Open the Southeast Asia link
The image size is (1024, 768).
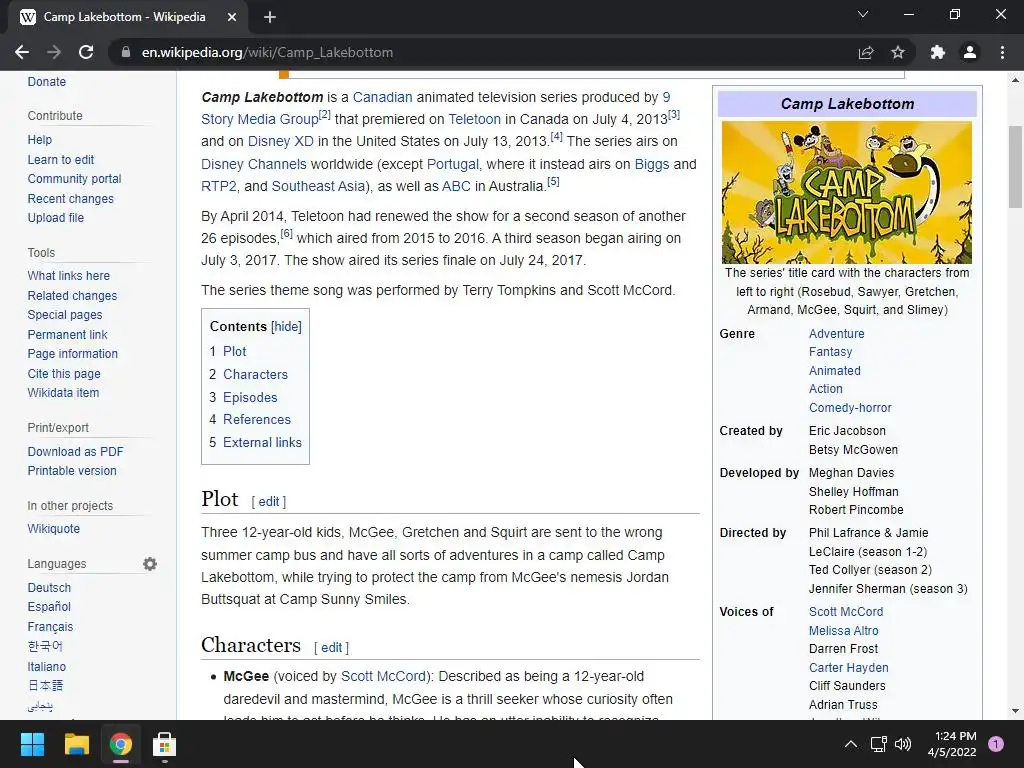pos(318,186)
